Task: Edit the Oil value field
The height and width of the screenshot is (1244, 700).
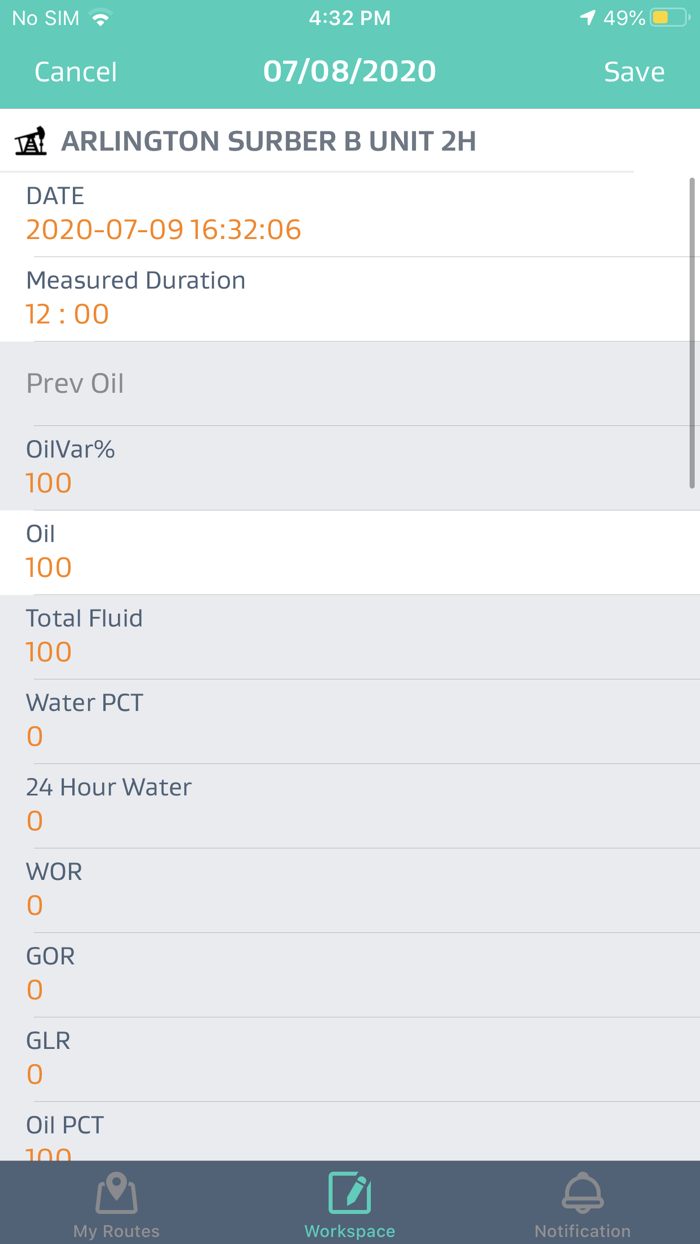Action: pyautogui.click(x=49, y=567)
